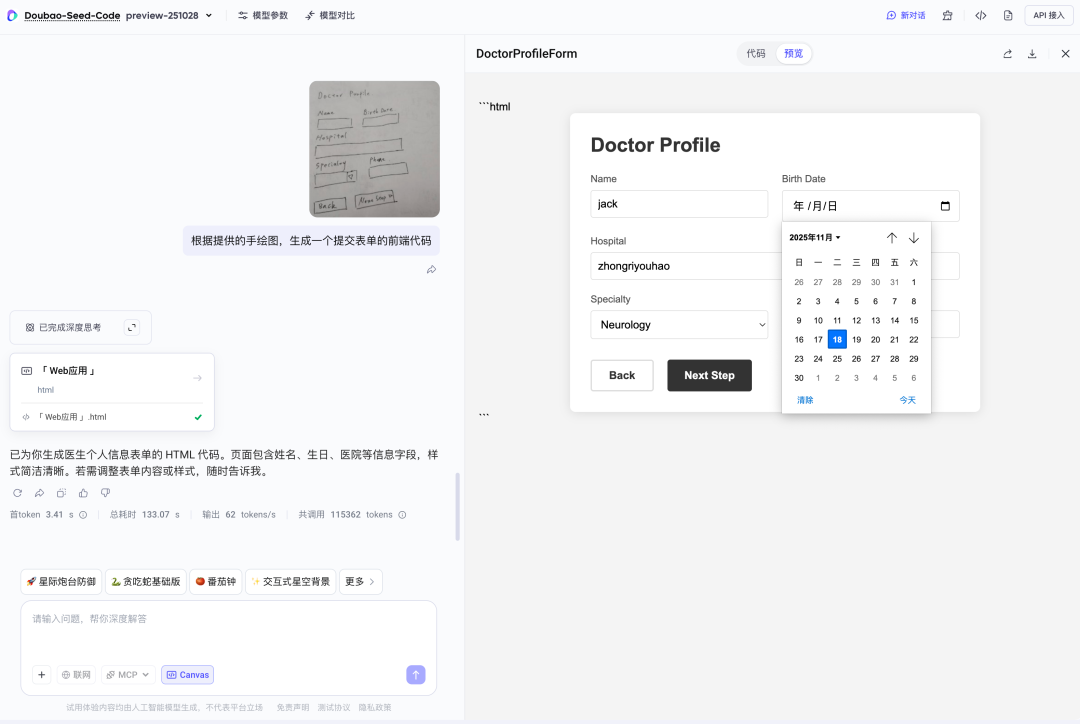The height and width of the screenshot is (724, 1080).
Task: Select the 番茄钟 suggestion chip
Action: pyautogui.click(x=216, y=581)
